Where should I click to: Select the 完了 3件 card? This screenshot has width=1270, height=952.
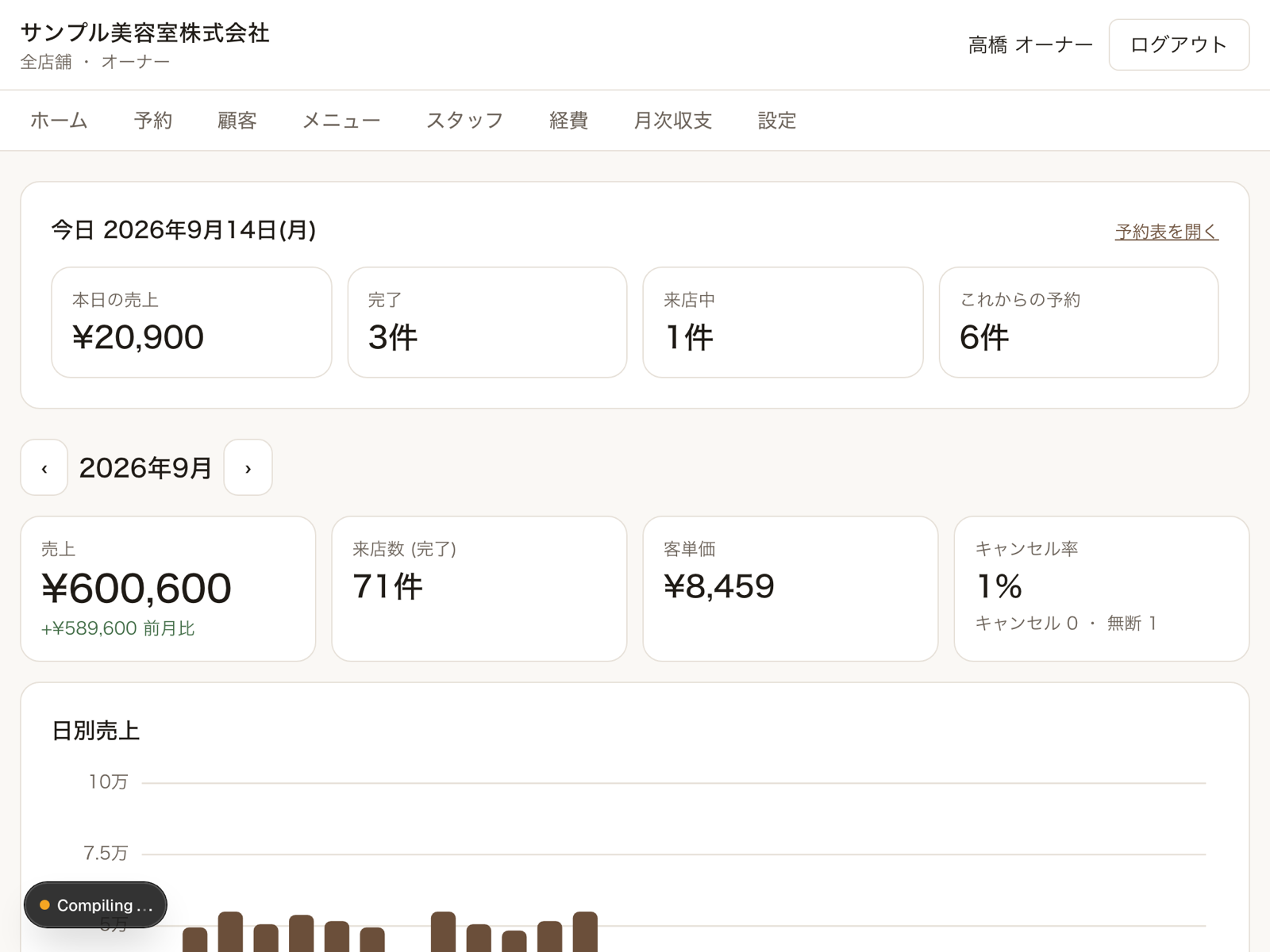[x=487, y=322]
